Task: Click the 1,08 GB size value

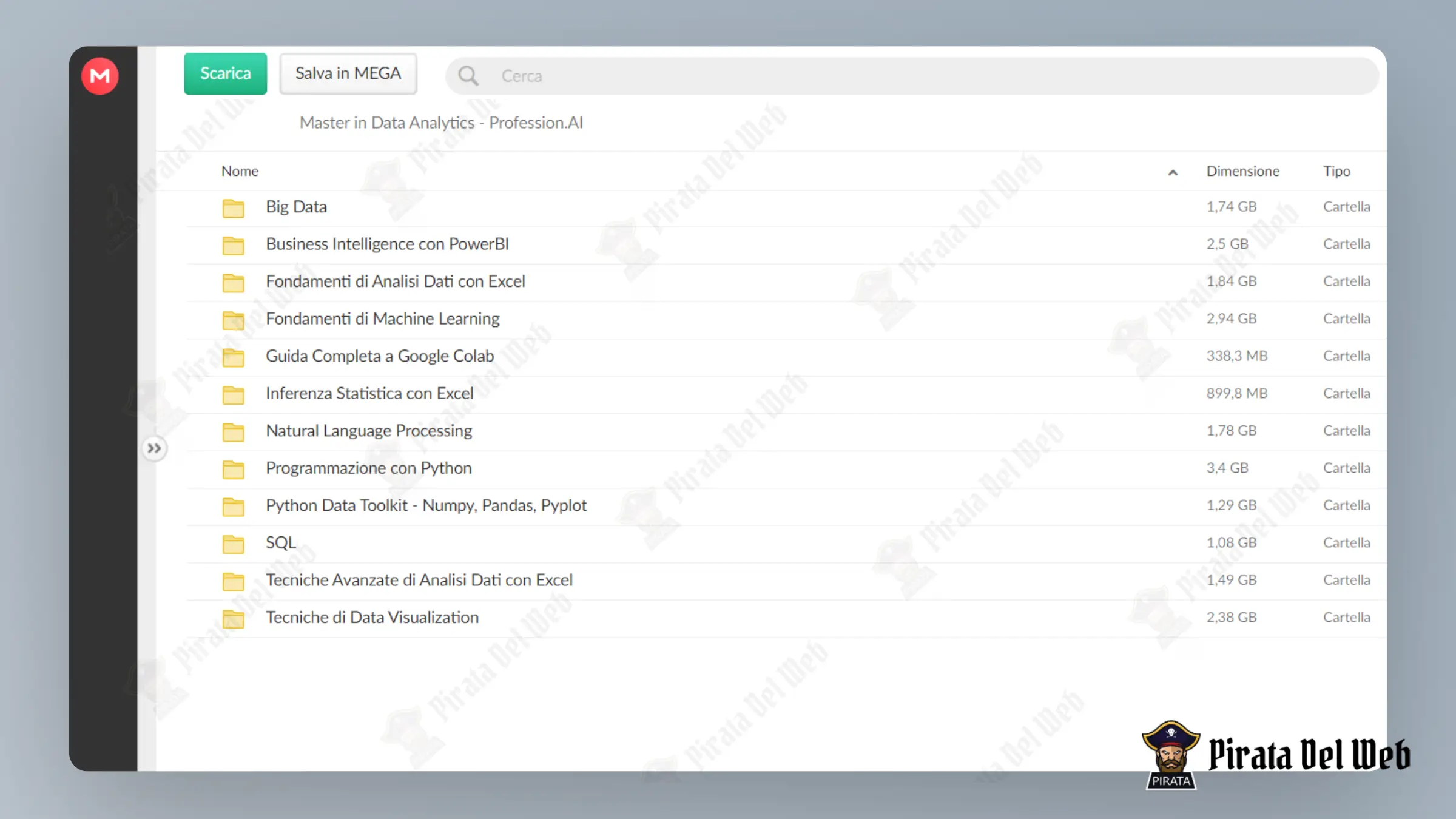Action: 1232,542
